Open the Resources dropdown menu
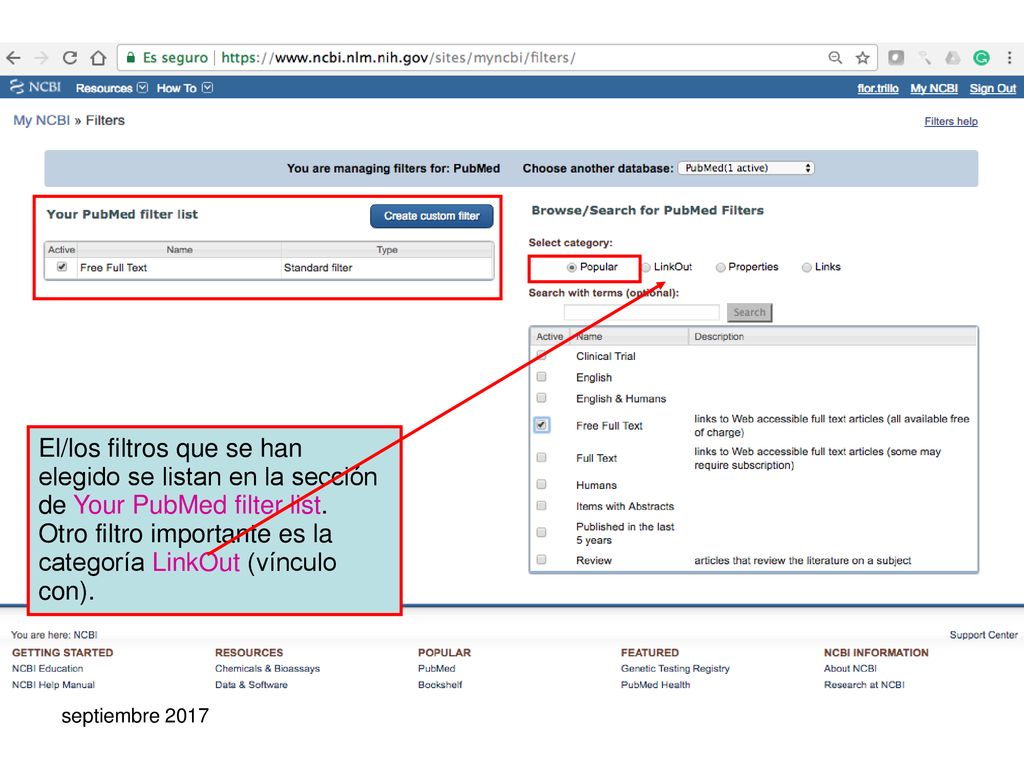 click(111, 88)
